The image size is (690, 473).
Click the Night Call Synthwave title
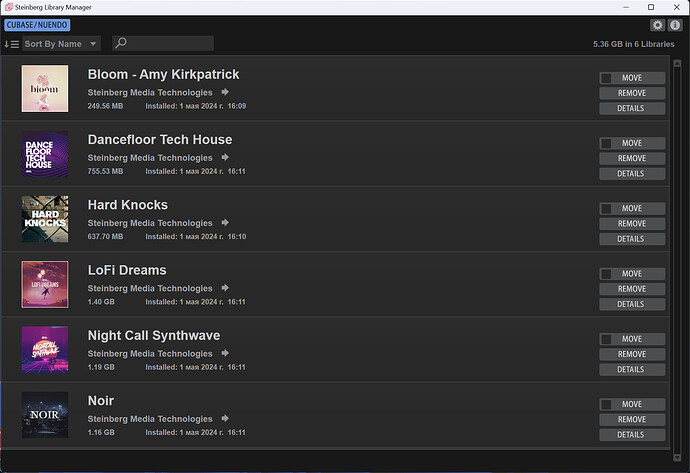click(154, 335)
